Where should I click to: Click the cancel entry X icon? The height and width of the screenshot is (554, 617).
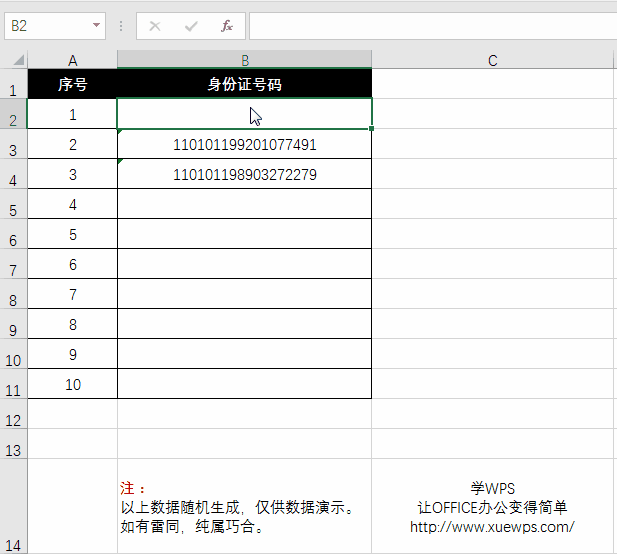coord(155,26)
